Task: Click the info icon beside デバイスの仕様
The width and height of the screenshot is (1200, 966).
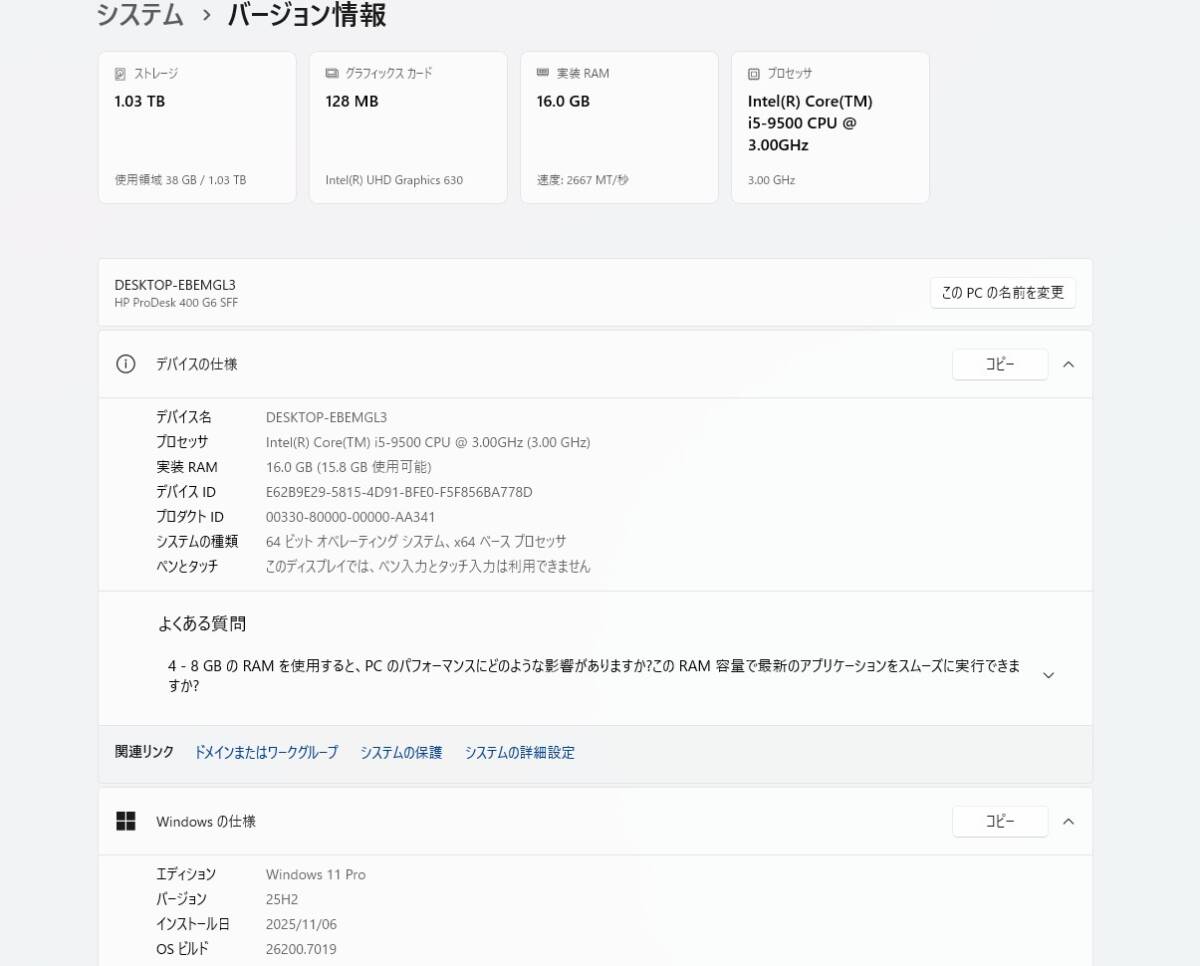Action: pos(125,364)
